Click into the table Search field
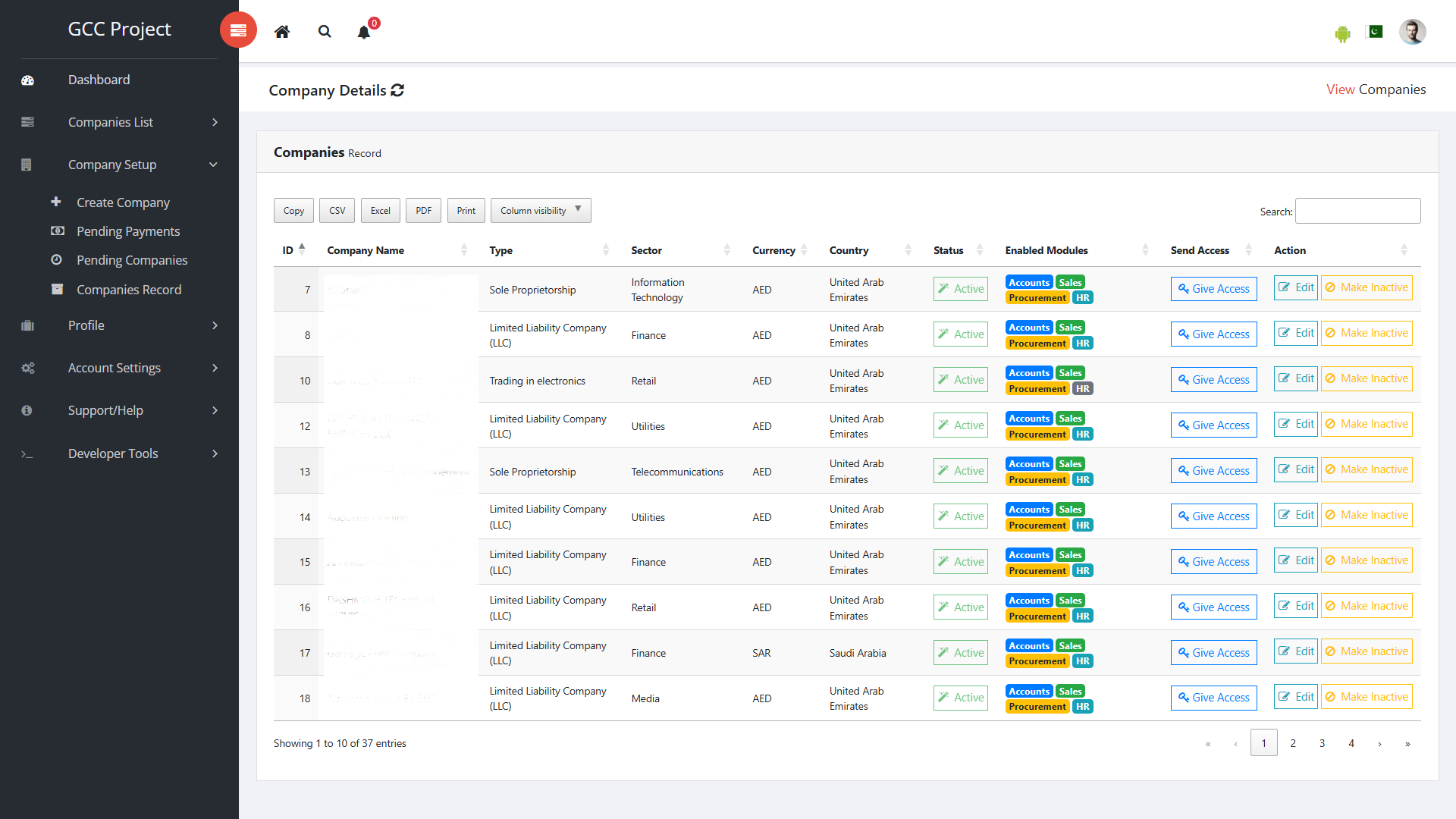Image resolution: width=1456 pixels, height=819 pixels. coord(1357,211)
